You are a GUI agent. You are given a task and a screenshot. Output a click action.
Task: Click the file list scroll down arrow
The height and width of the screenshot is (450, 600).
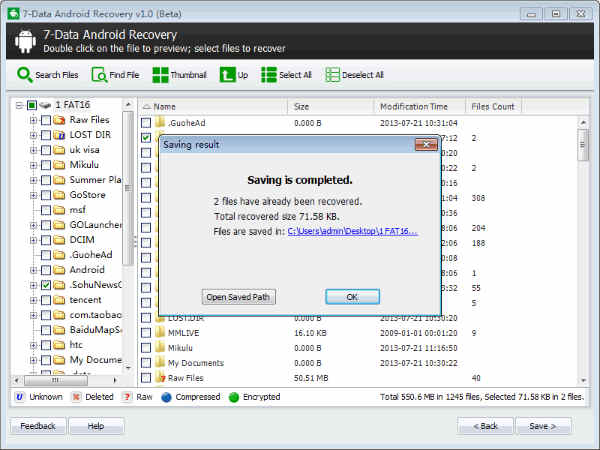click(583, 380)
